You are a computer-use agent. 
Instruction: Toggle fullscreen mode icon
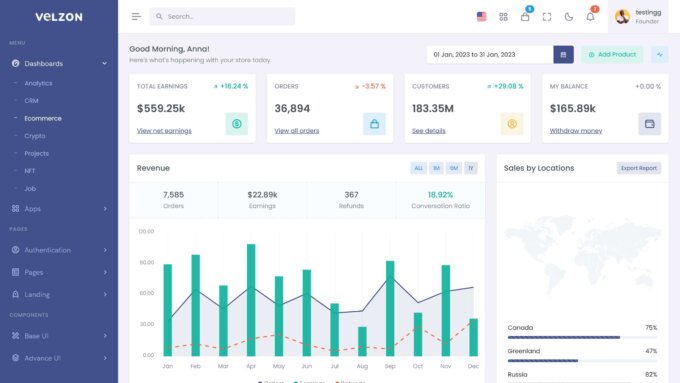(x=547, y=16)
